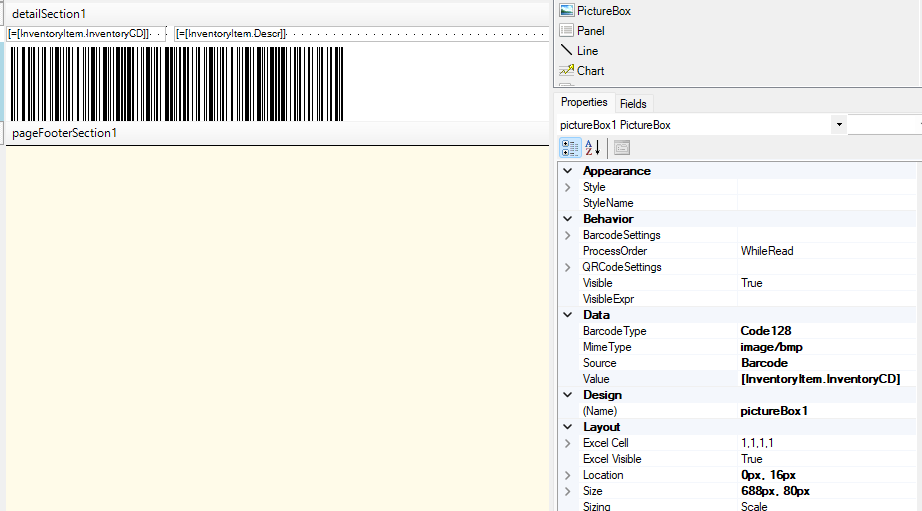Open the pictureBox1 object selector dropdown
922x511 pixels.
[839, 125]
